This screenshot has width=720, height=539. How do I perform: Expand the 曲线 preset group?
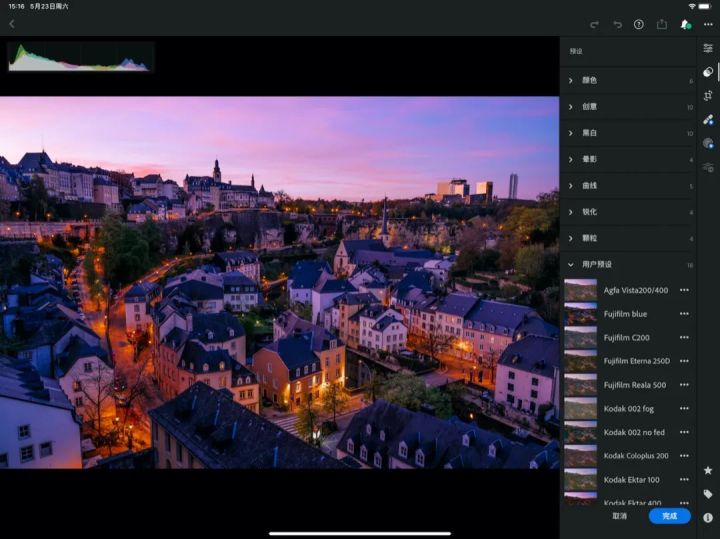coord(629,185)
